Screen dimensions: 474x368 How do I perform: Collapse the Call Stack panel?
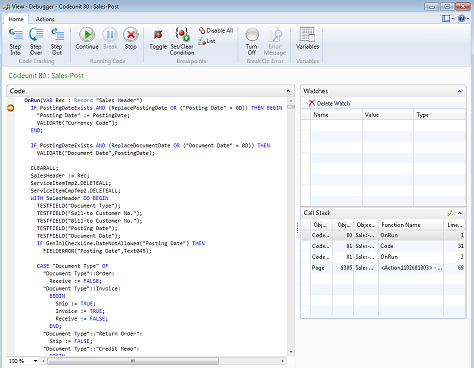(x=459, y=213)
